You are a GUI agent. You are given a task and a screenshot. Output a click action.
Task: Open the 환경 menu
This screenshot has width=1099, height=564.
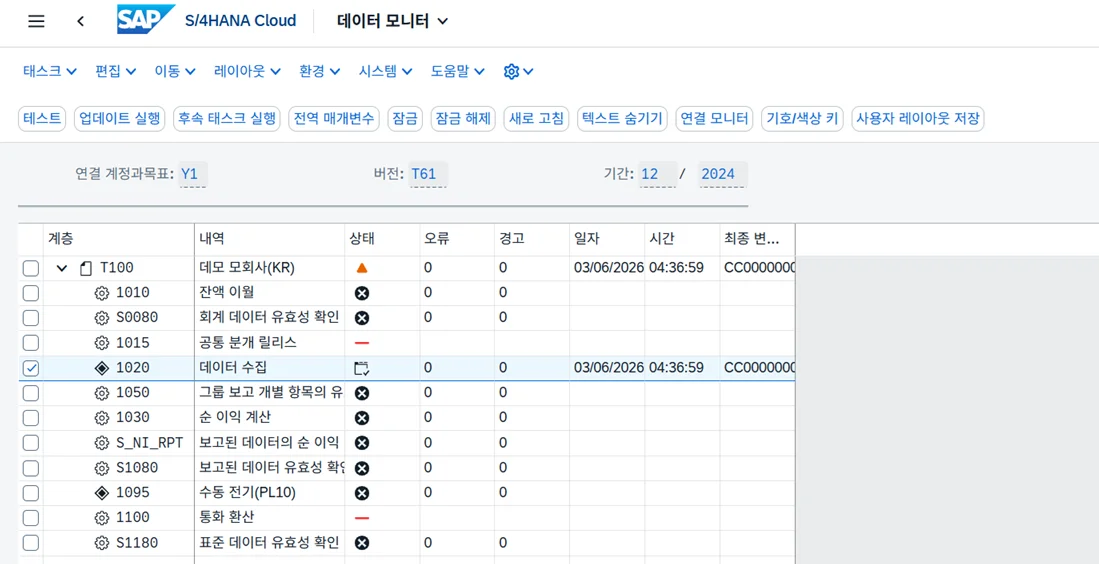click(320, 71)
